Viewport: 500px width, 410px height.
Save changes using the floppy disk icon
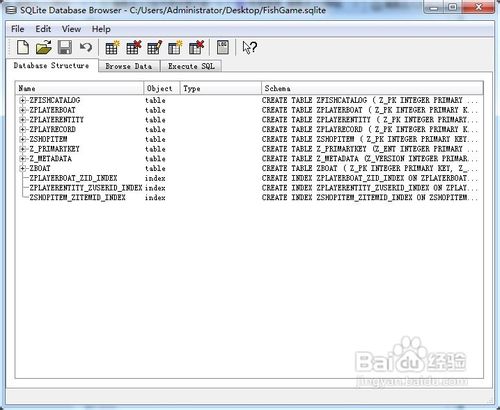65,47
